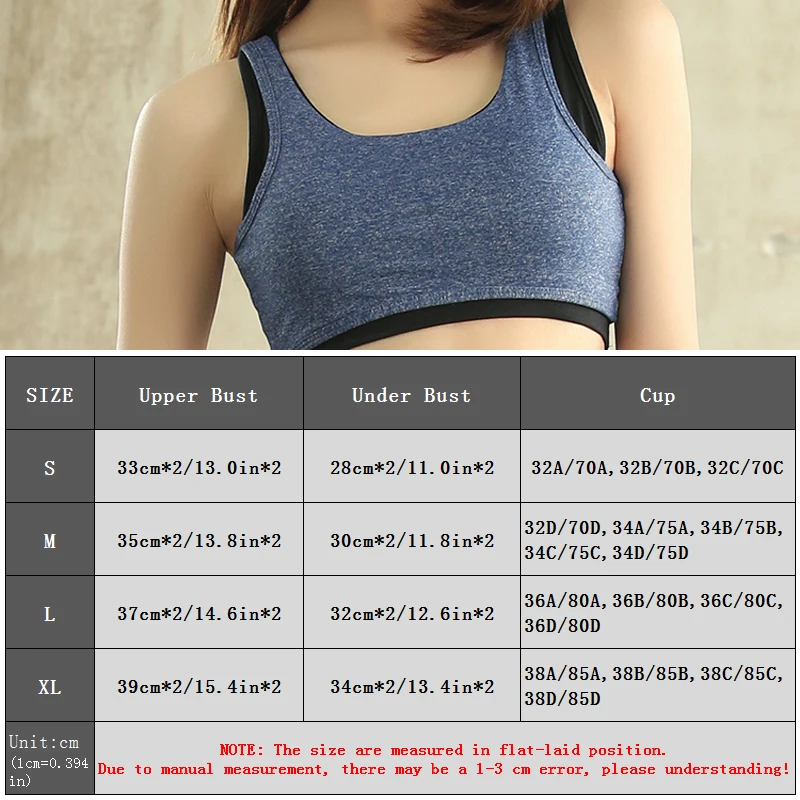Select the Upper Bust header cell
This screenshot has width=800, height=800.
point(199,393)
